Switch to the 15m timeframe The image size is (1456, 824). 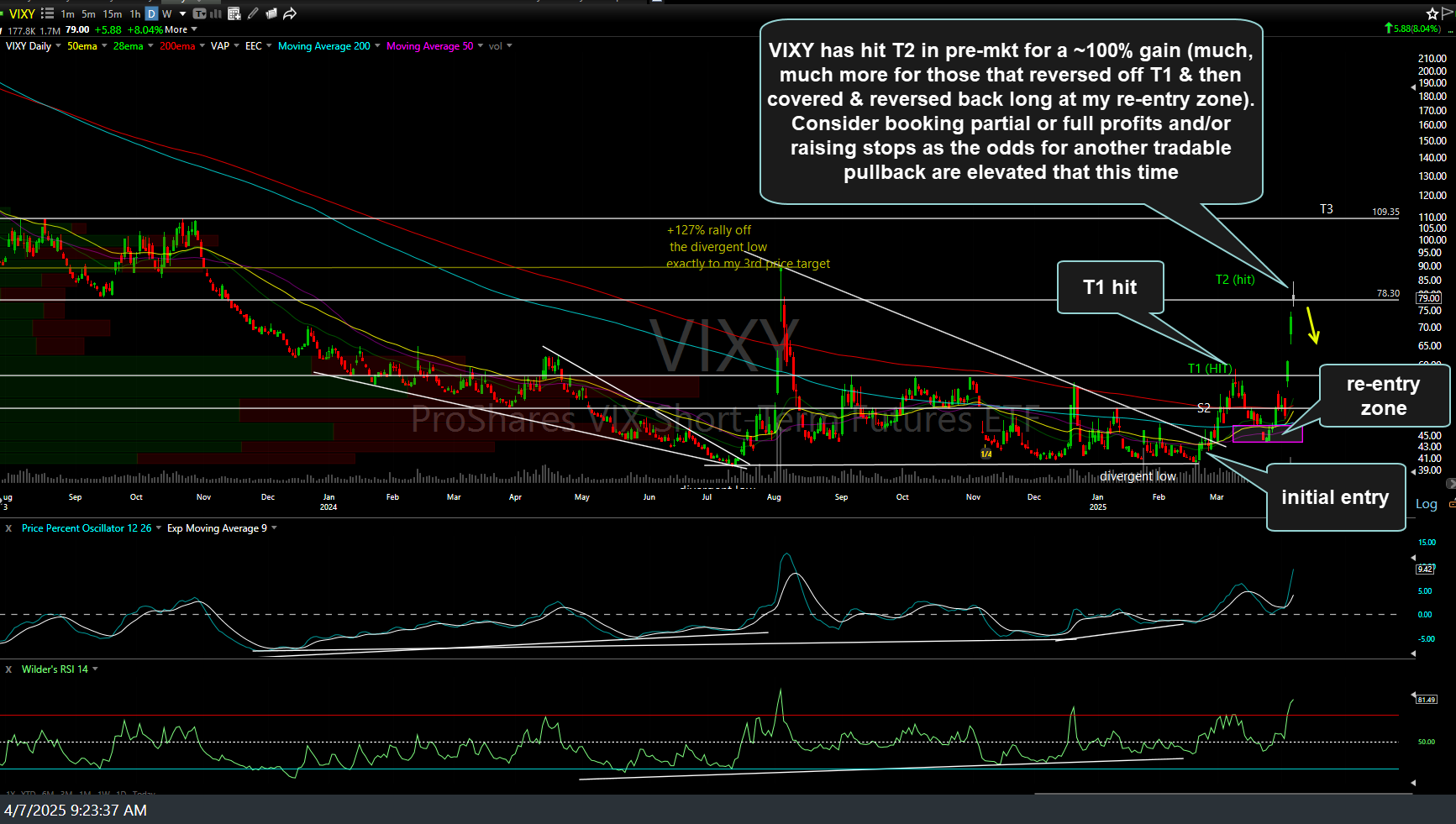[112, 13]
